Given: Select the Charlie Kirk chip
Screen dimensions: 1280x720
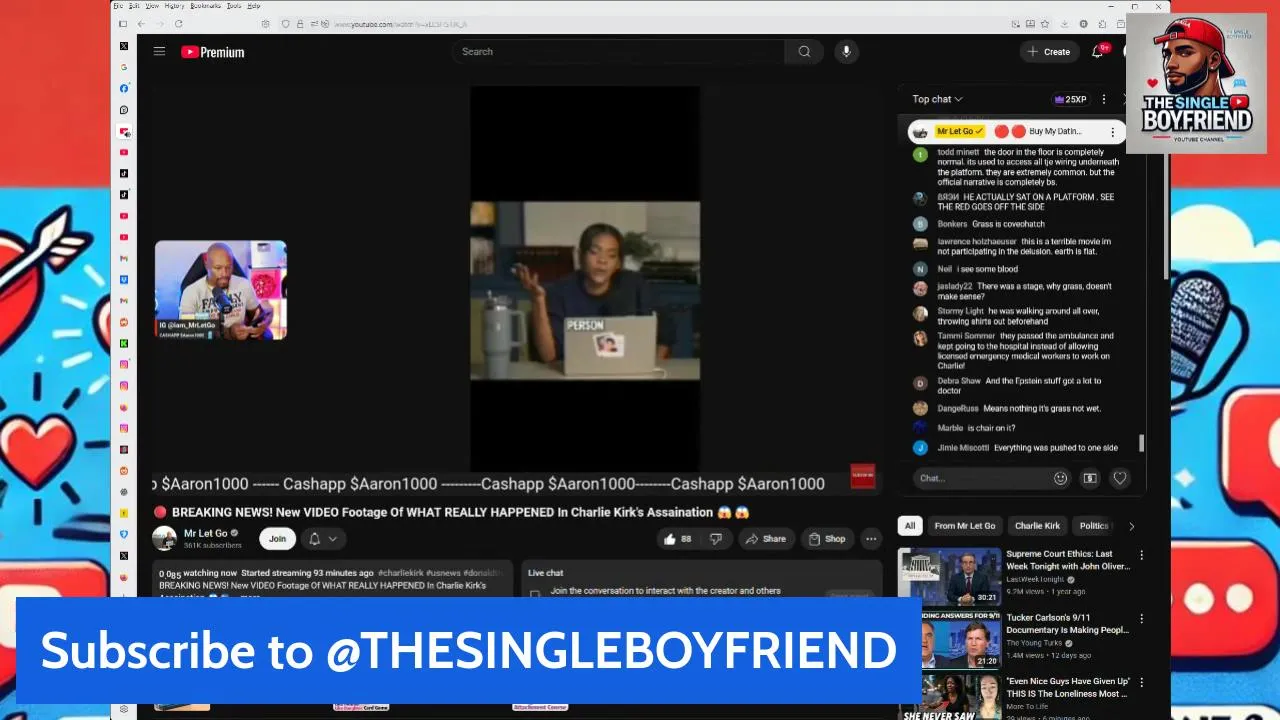Looking at the screenshot, I should pos(1037,526).
